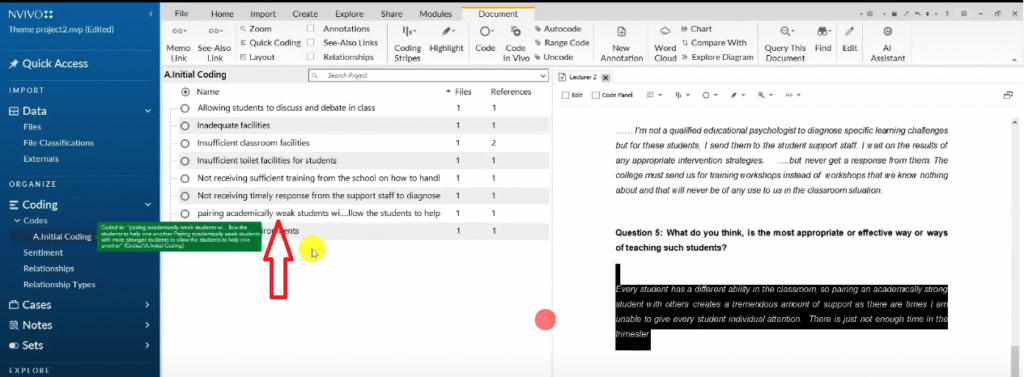Viewport: 1024px width, 377px height.
Task: Click the Edit pencil in ribbon
Action: [849, 39]
